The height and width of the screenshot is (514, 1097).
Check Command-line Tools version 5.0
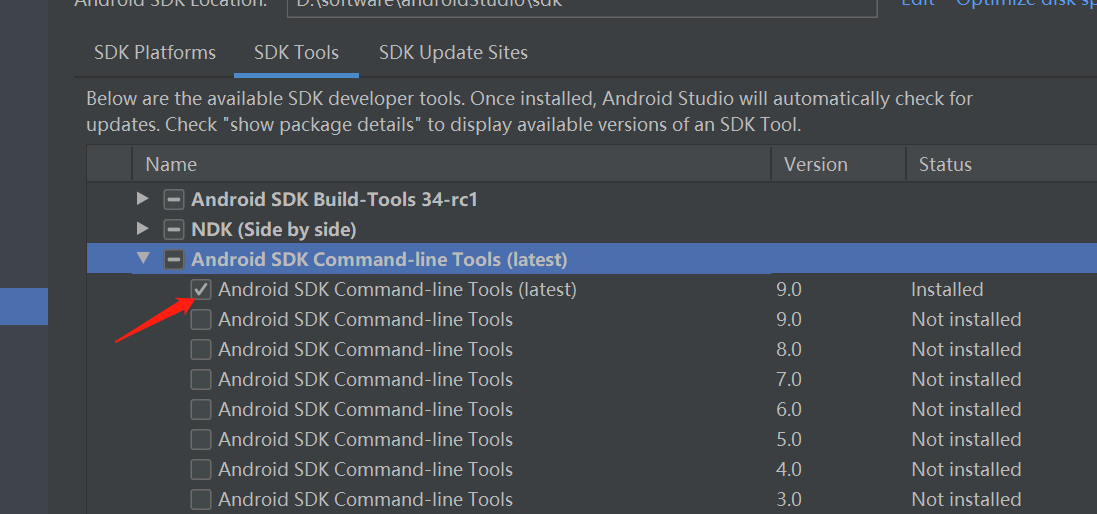pos(201,440)
